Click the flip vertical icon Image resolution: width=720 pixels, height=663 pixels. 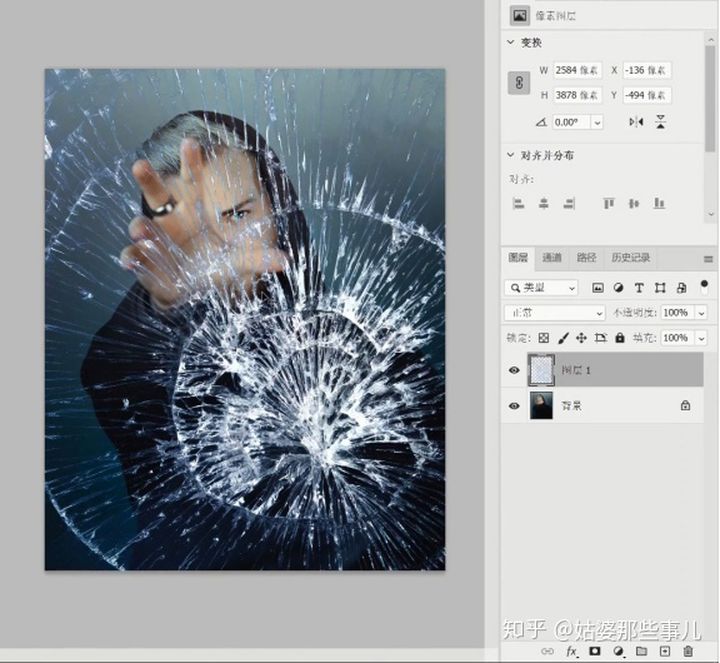[x=660, y=122]
